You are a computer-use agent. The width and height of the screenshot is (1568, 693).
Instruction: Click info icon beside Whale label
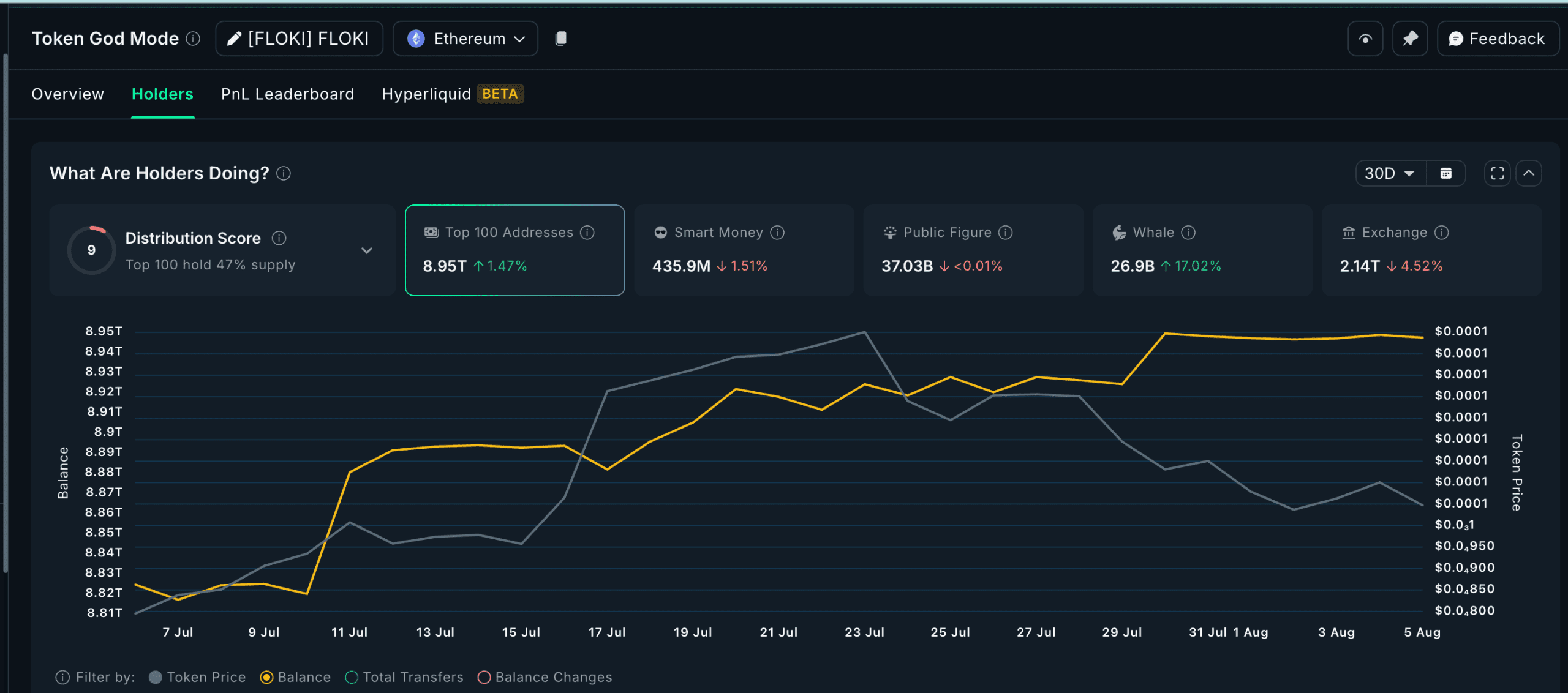1188,233
